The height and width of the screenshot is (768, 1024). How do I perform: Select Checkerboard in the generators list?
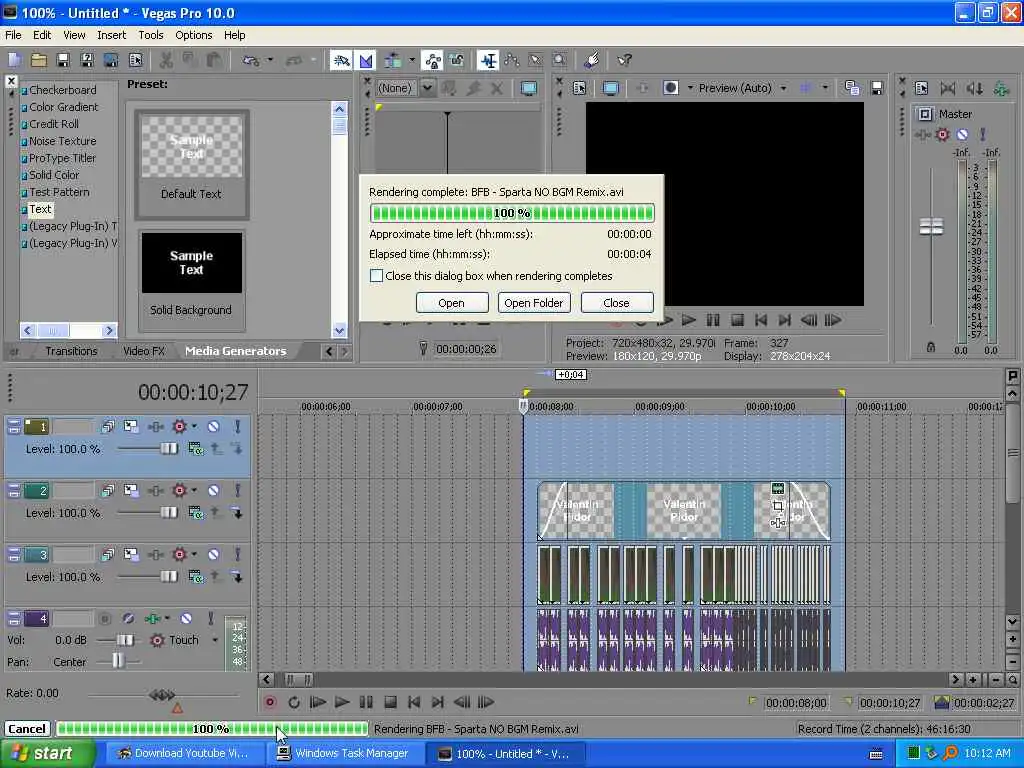[x=63, y=90]
